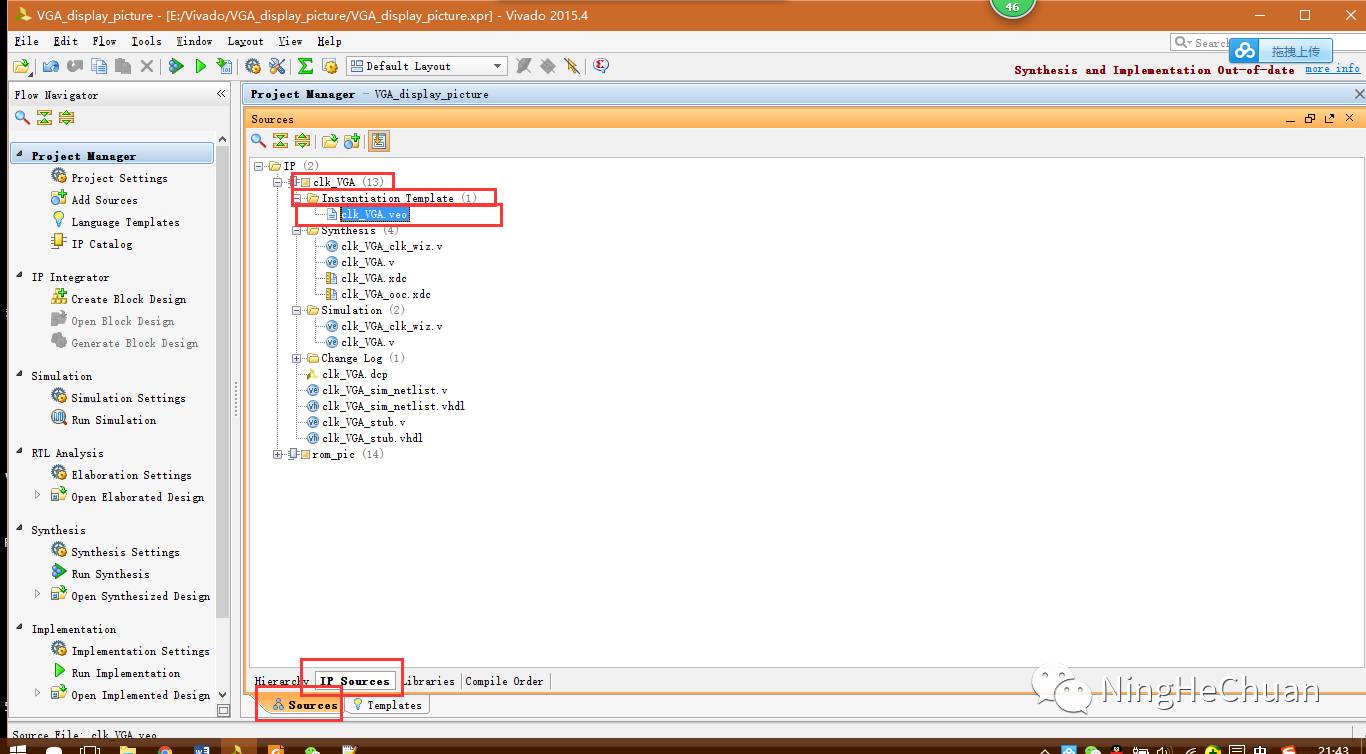1366x754 pixels.
Task: Expand the Change Log folder
Action: 297,358
